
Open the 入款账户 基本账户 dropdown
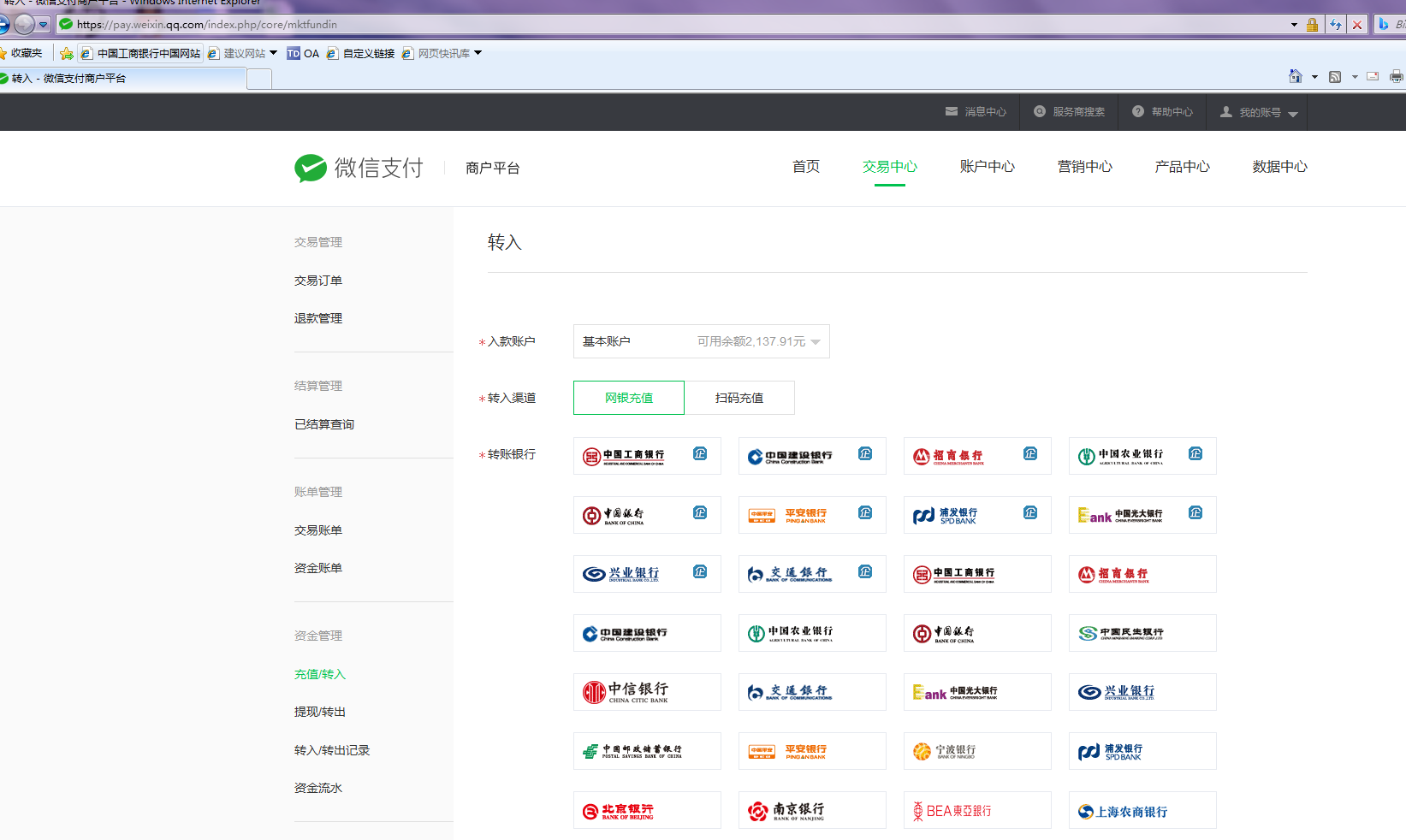701,341
